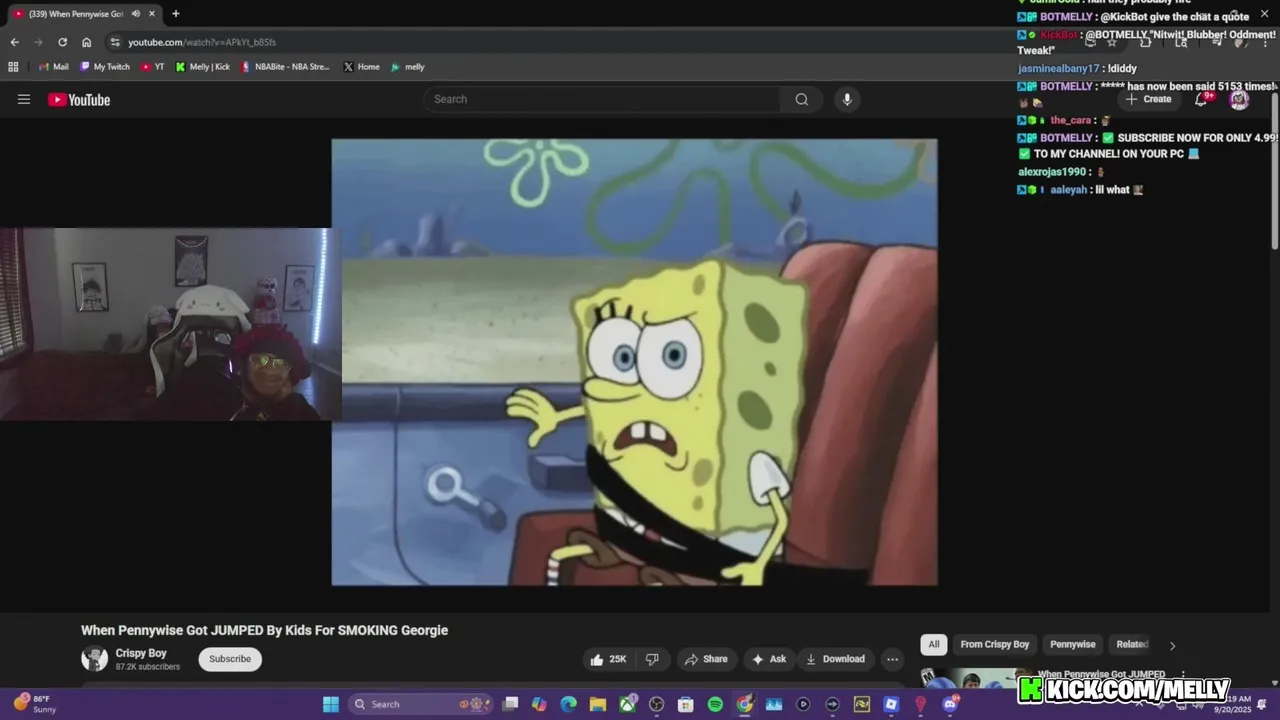Open the YT bookmark
Screen dimensions: 1280x720
click(153, 67)
